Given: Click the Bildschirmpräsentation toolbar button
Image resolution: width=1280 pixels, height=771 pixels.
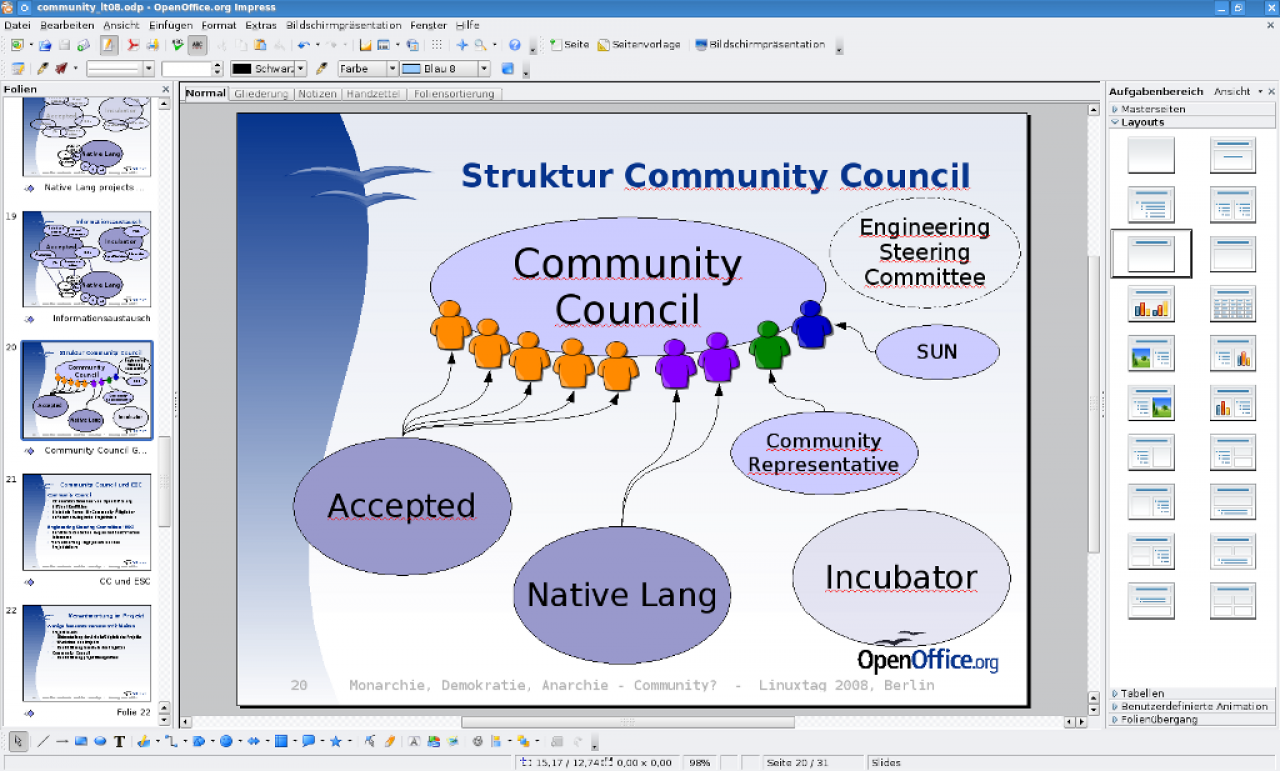Looking at the screenshot, I should click(760, 45).
